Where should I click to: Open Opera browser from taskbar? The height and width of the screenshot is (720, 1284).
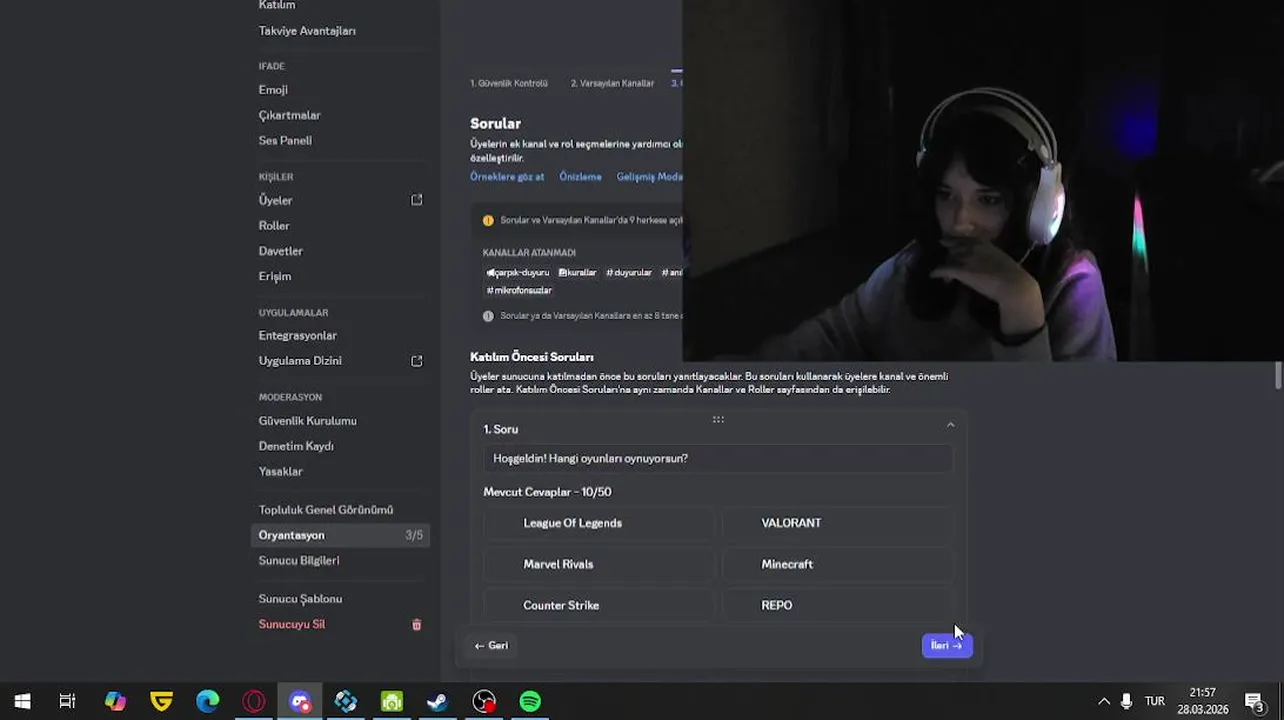click(x=254, y=702)
